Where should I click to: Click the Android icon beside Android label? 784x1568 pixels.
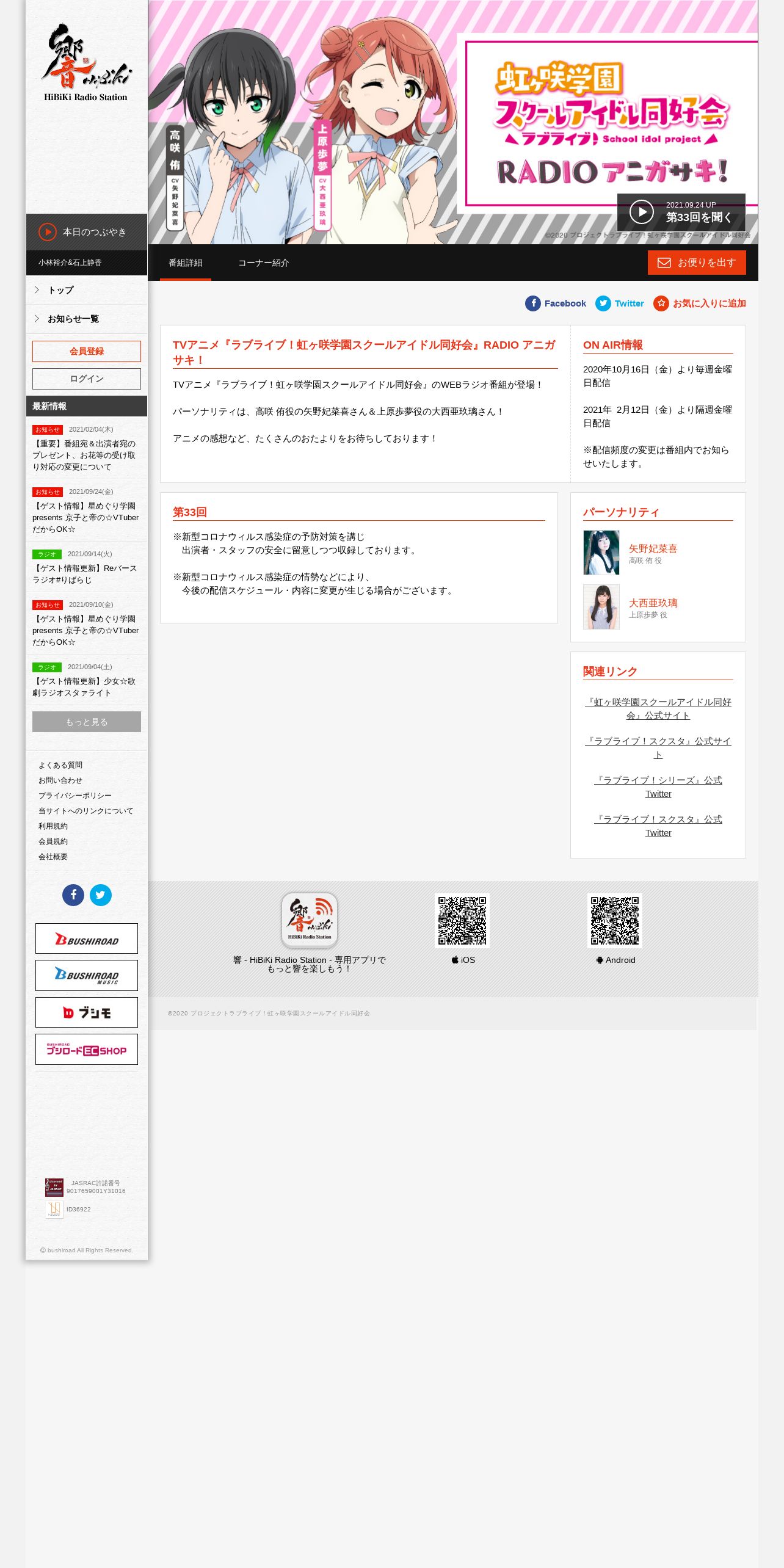click(600, 960)
